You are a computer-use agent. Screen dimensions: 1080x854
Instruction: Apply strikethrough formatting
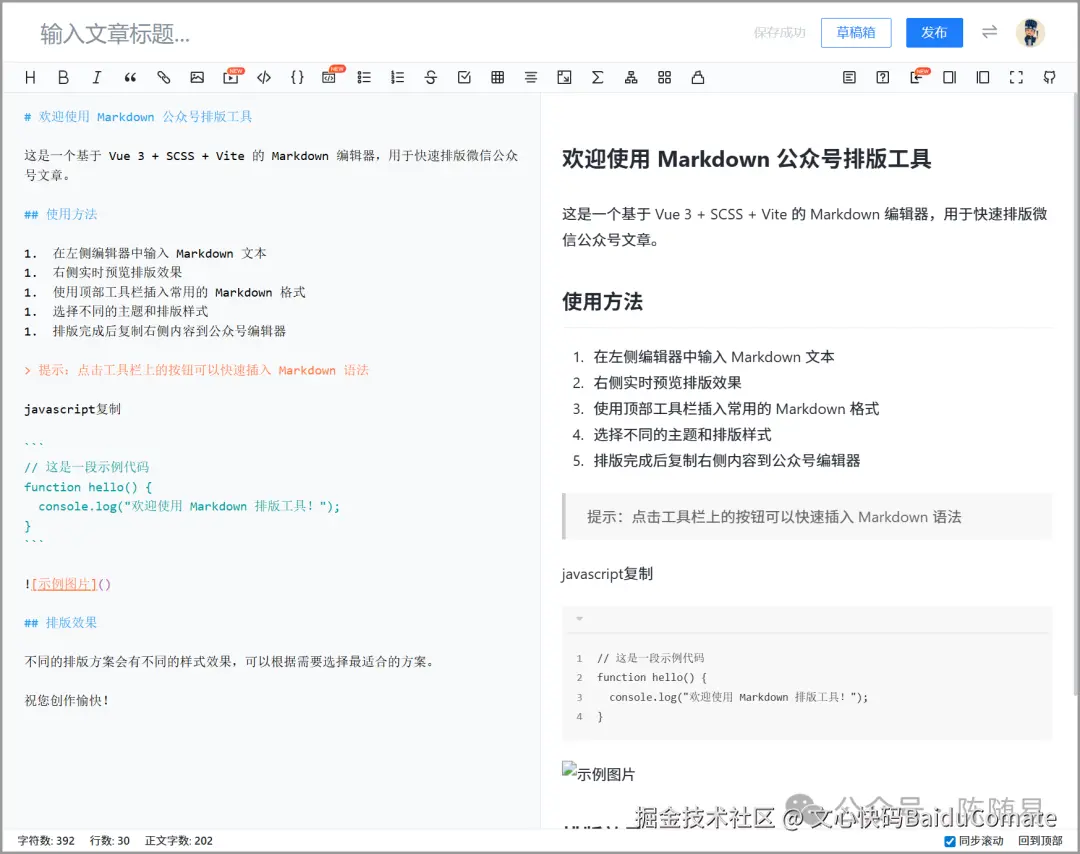point(431,78)
